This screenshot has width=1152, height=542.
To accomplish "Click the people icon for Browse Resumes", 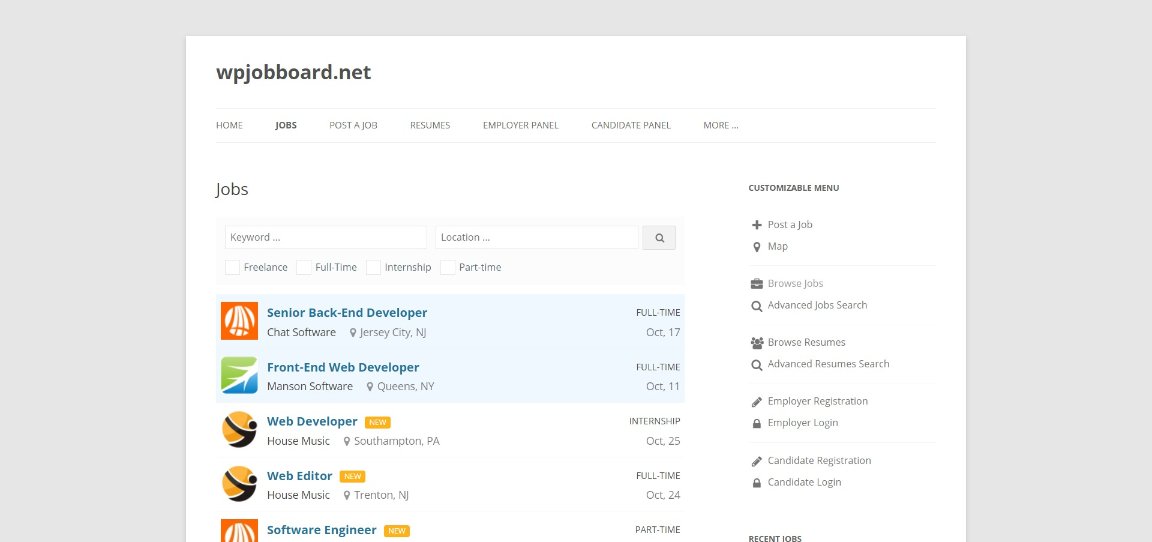I will 757,343.
